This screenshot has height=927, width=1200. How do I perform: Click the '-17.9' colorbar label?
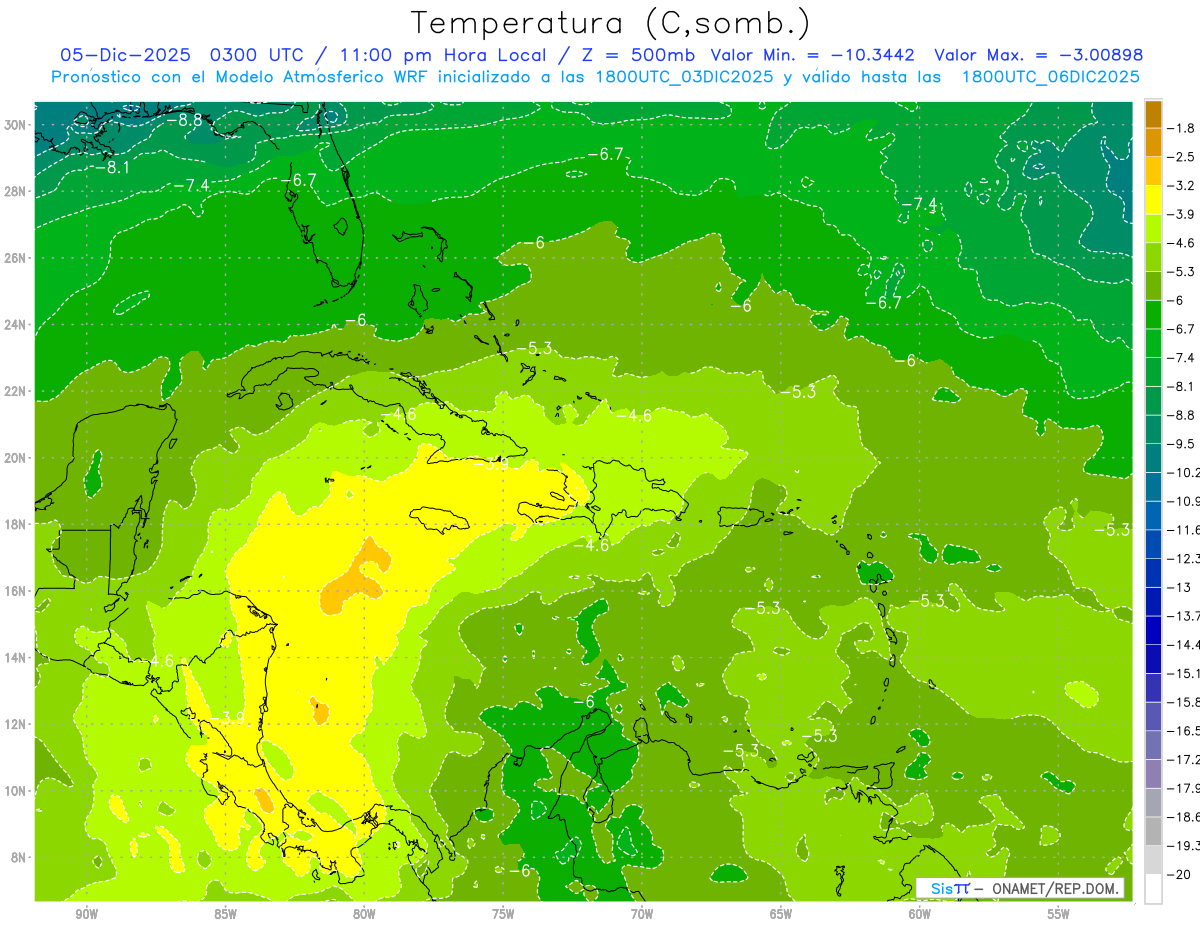1184,788
